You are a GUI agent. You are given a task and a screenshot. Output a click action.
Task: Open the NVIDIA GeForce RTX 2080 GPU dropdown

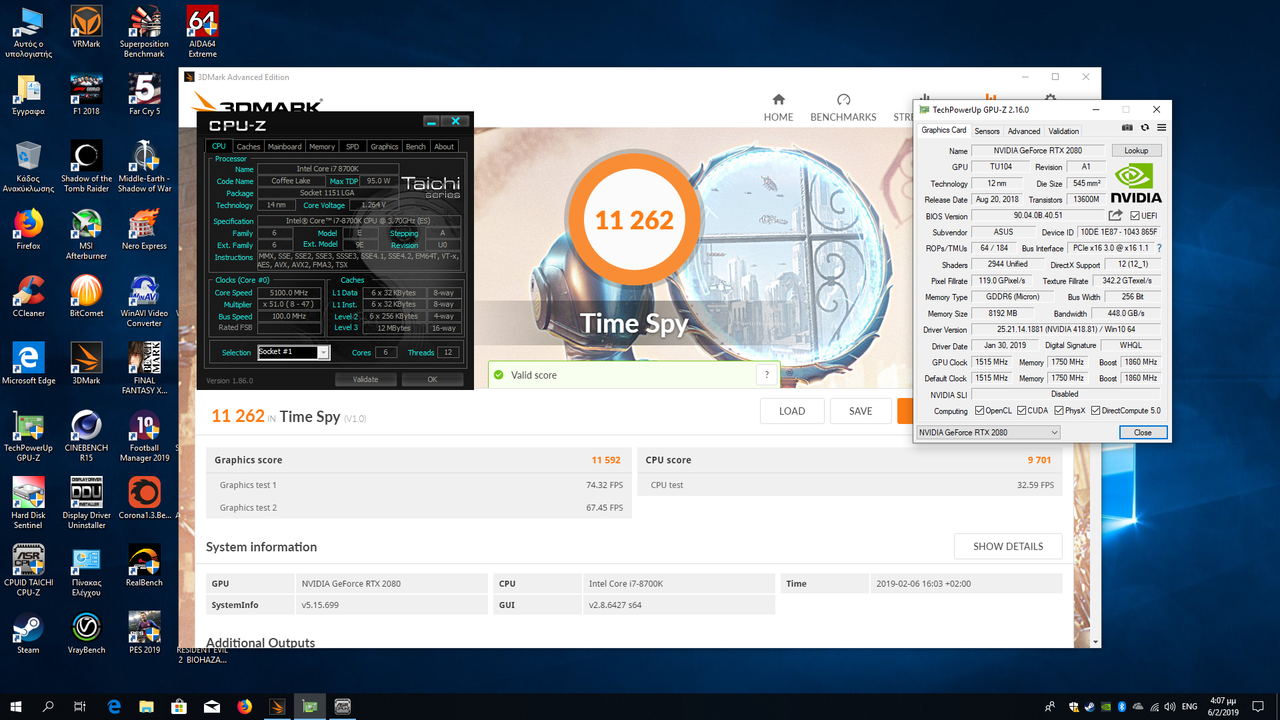tap(988, 432)
